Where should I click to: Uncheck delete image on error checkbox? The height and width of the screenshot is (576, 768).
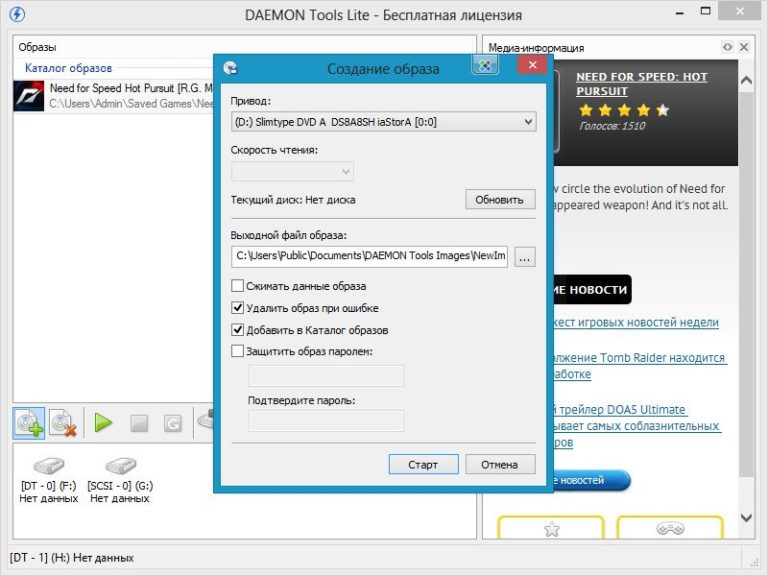tap(237, 308)
